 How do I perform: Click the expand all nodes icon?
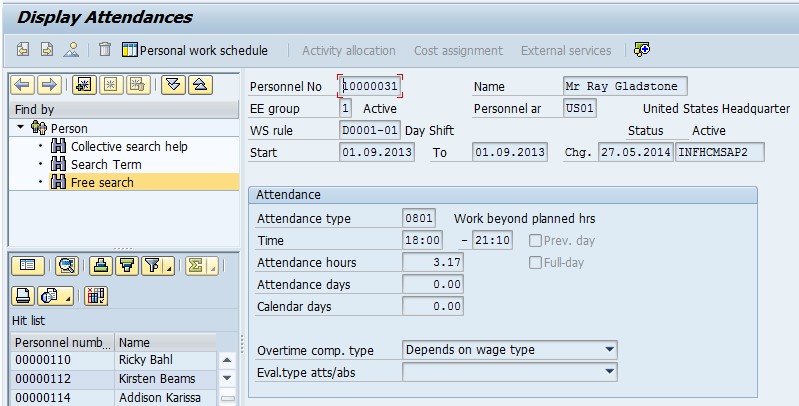pyautogui.click(x=174, y=85)
